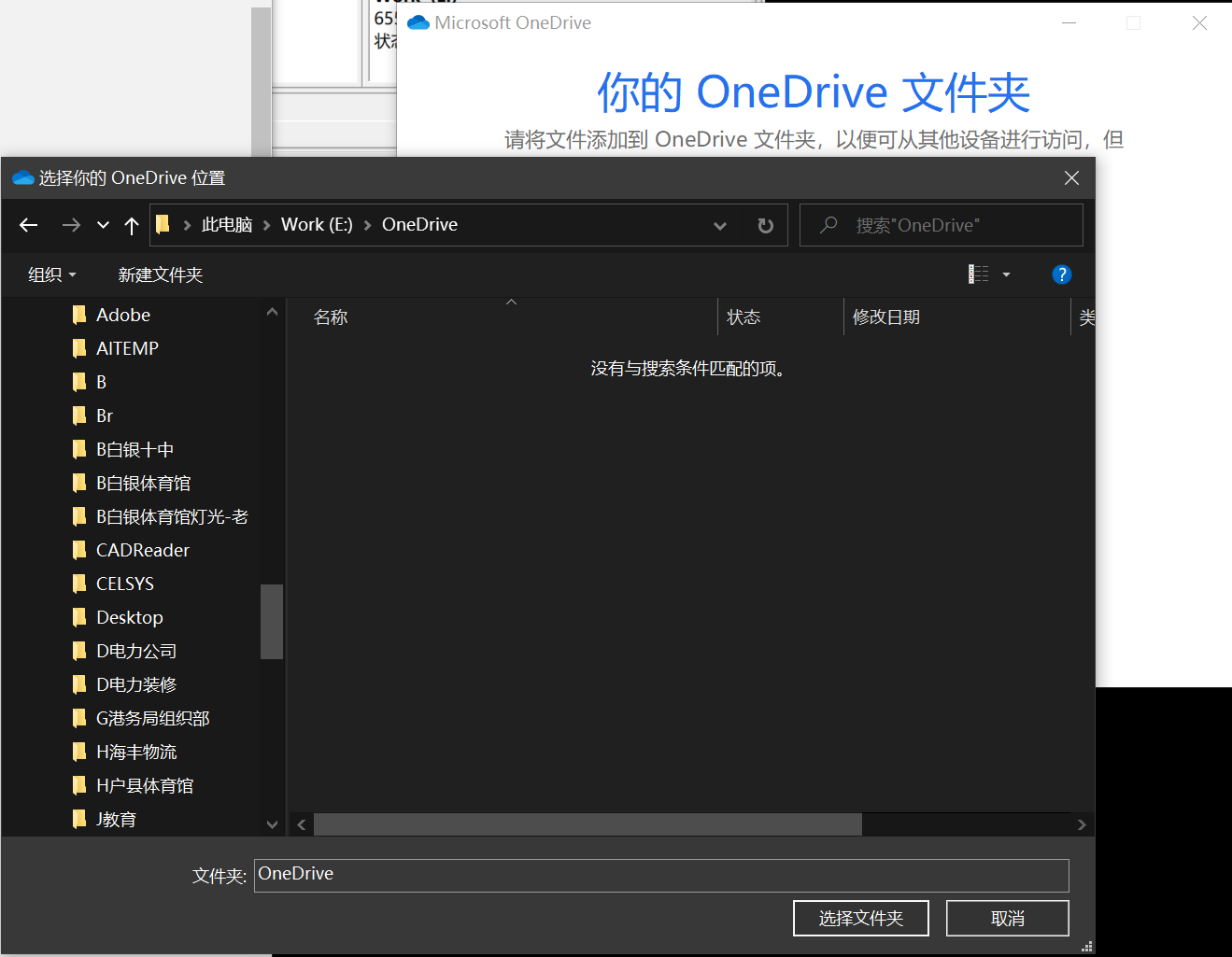
Task: Select D电力装修 folder
Action: (x=136, y=684)
